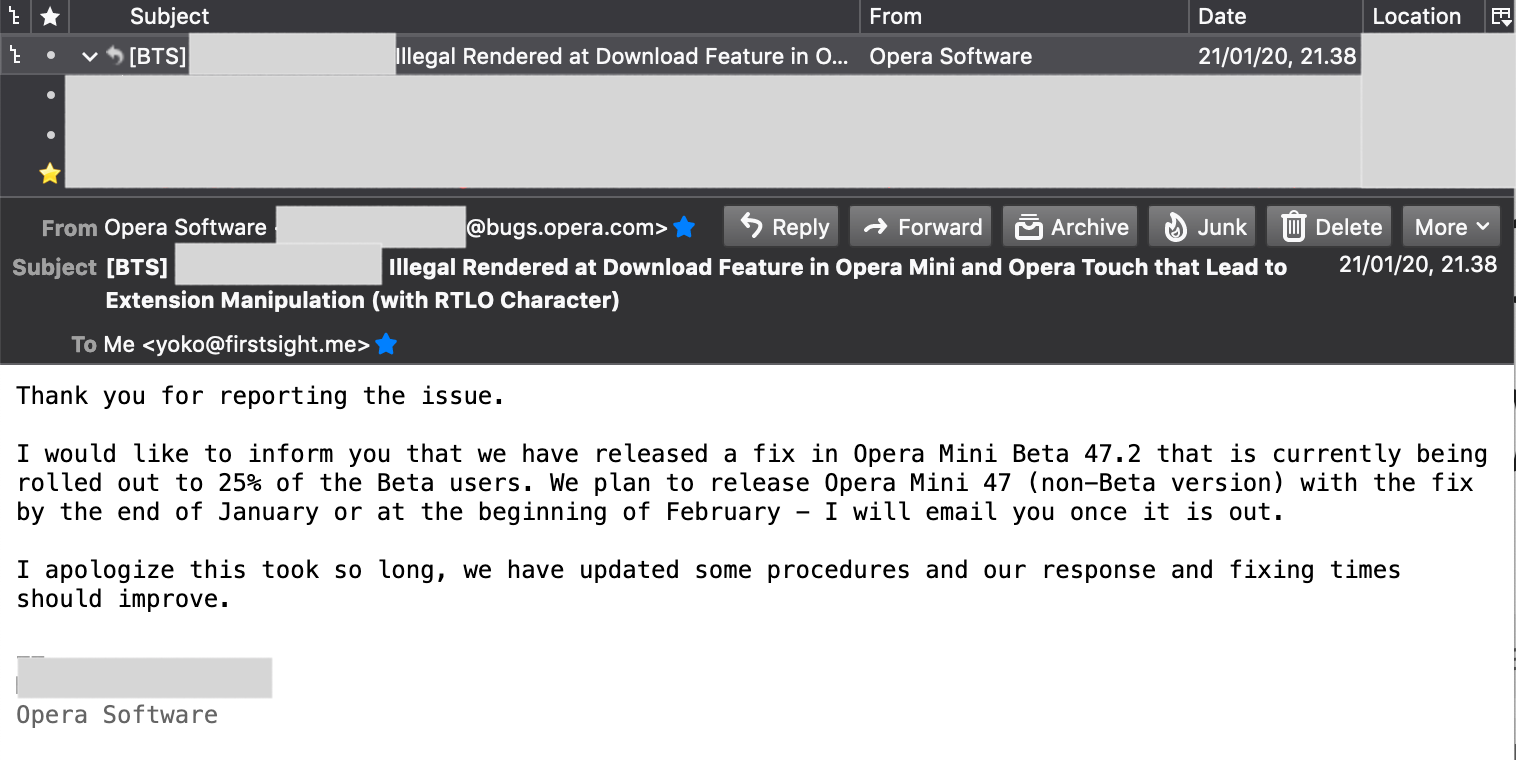The width and height of the screenshot is (1516, 760).
Task: Click the blue star next to yoko@firstsight.me
Action: (x=386, y=345)
